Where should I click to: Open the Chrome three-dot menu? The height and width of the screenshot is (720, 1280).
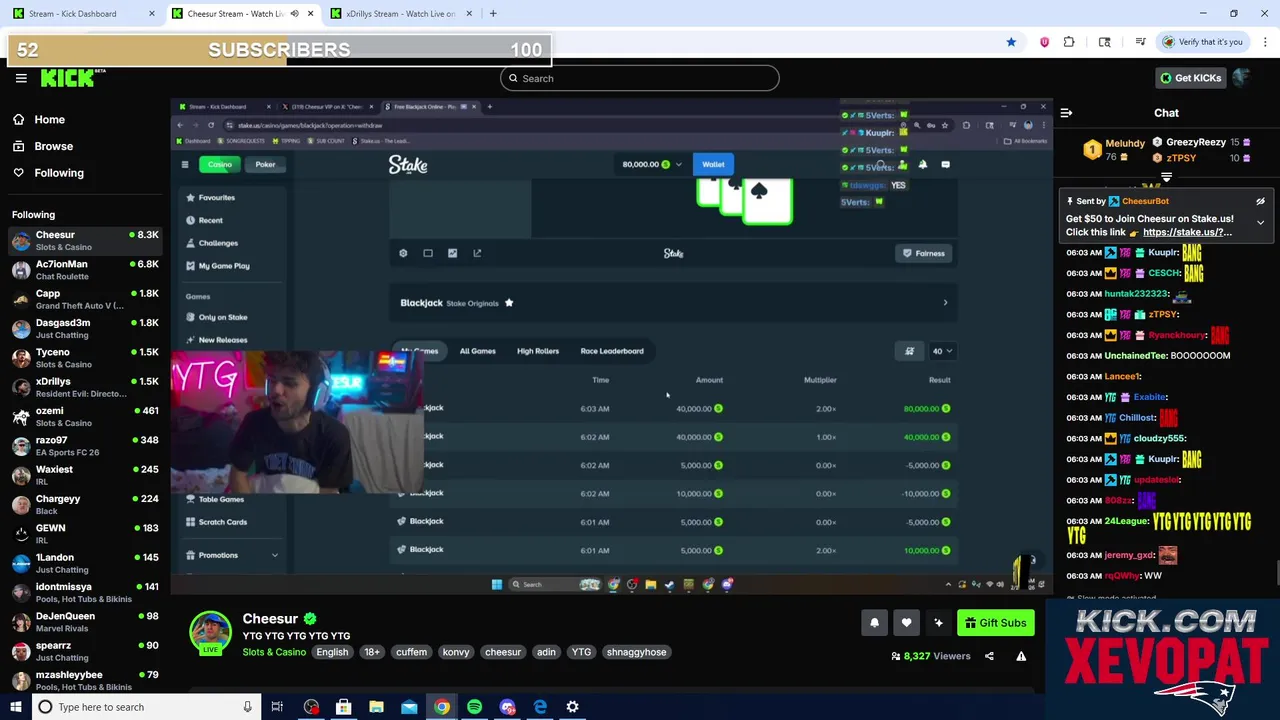[1265, 42]
